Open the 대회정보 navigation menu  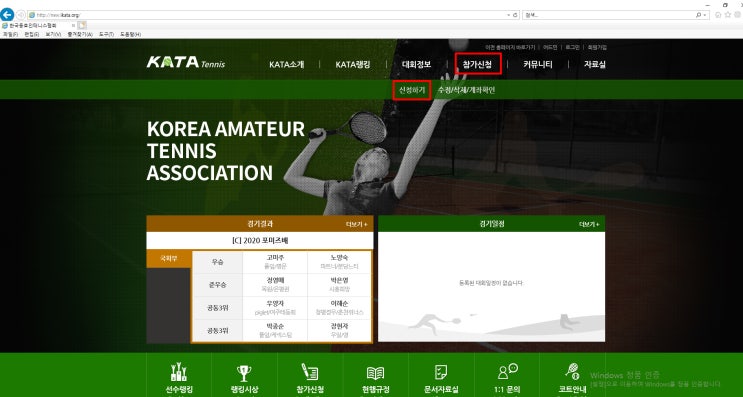(417, 64)
